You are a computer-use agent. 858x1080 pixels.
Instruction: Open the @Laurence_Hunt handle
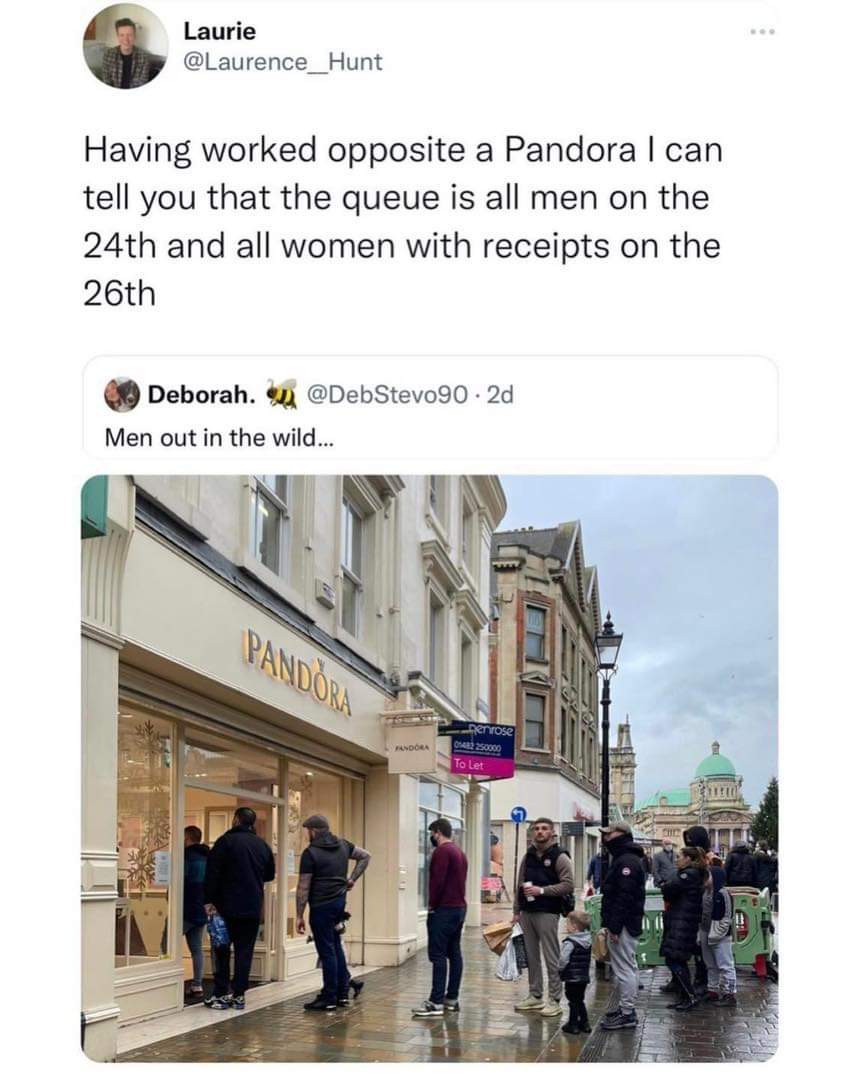pos(282,62)
